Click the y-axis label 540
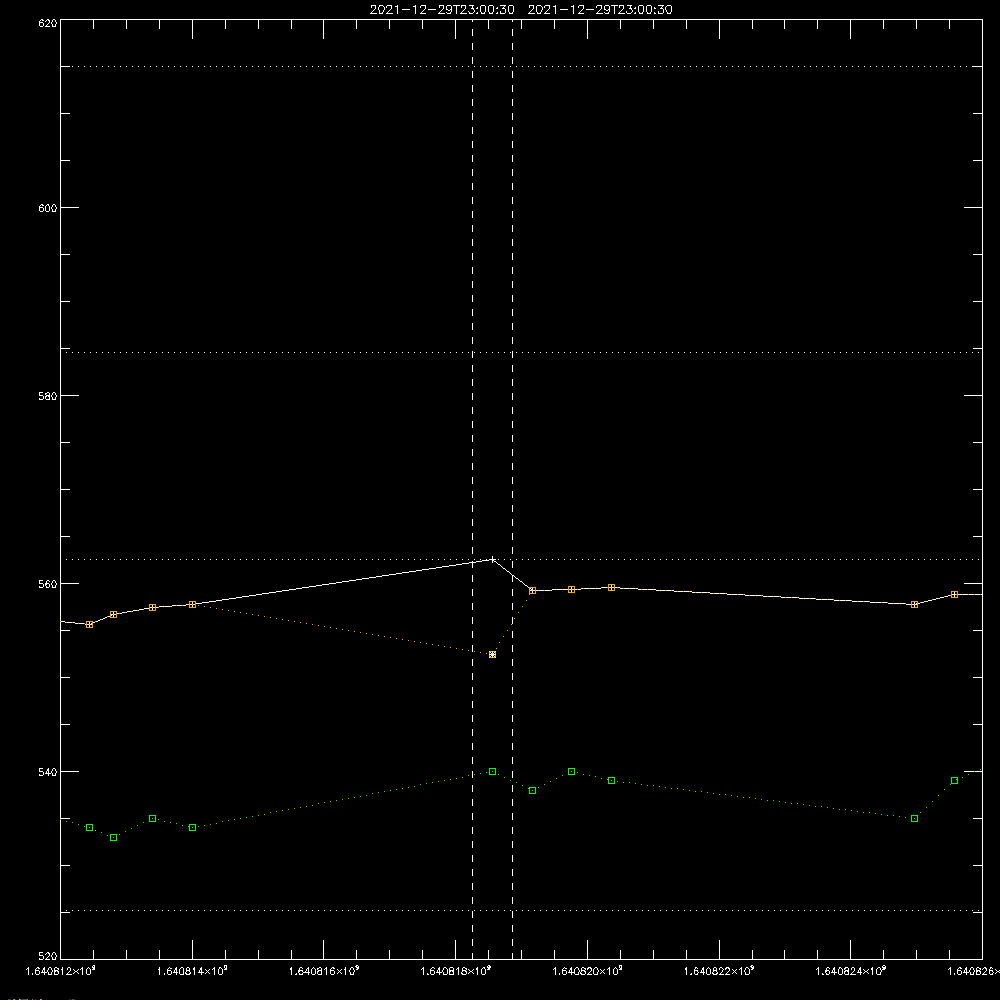The height and width of the screenshot is (1000, 1000). point(48,772)
